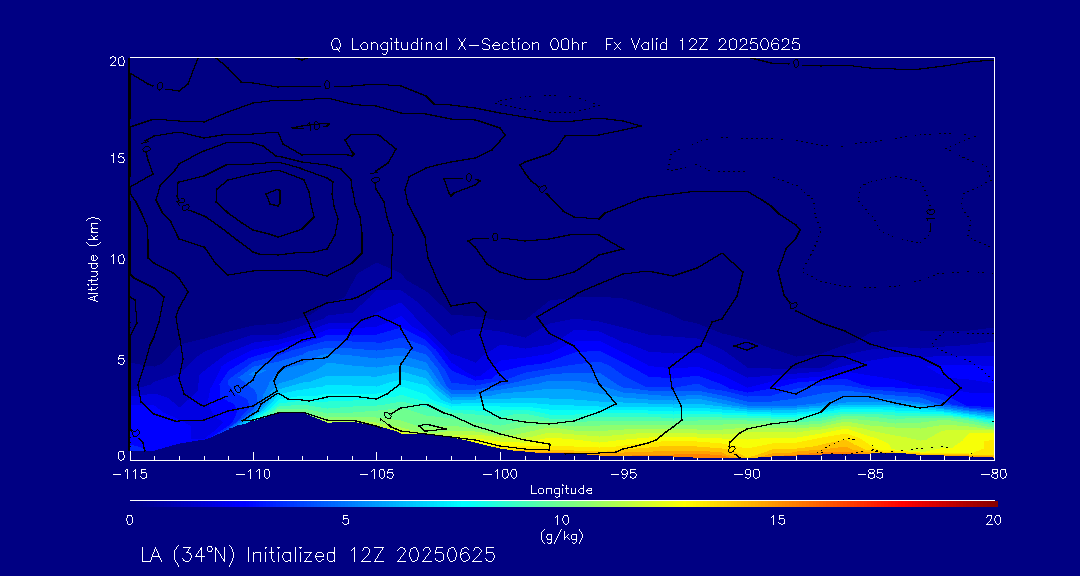Image resolution: width=1080 pixels, height=576 pixels.
Task: Select longitude tick label -85
Action: (x=871, y=474)
